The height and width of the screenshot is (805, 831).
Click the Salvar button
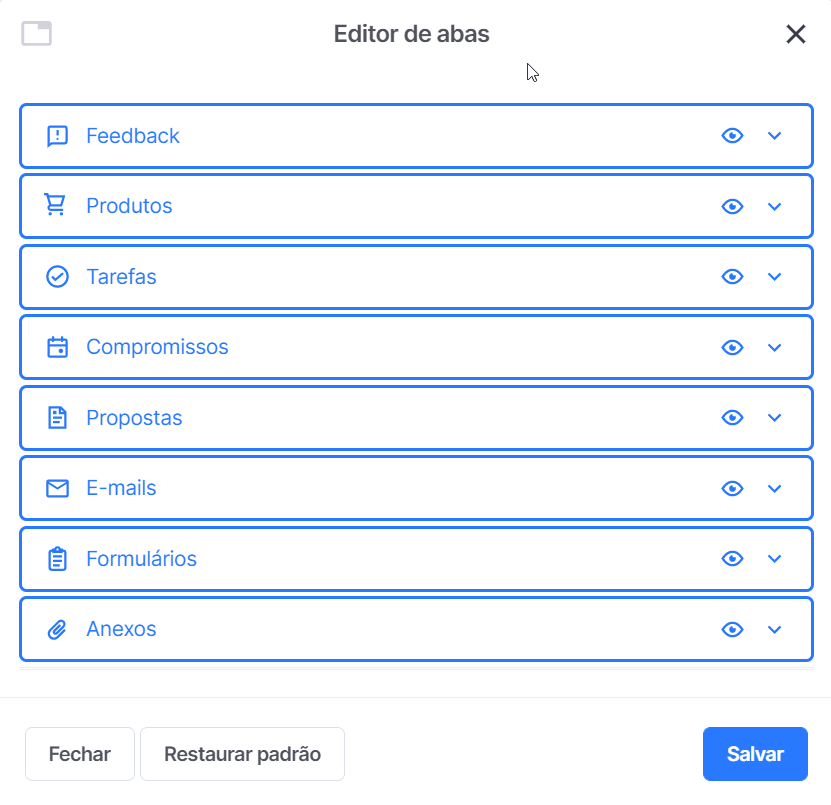point(755,754)
